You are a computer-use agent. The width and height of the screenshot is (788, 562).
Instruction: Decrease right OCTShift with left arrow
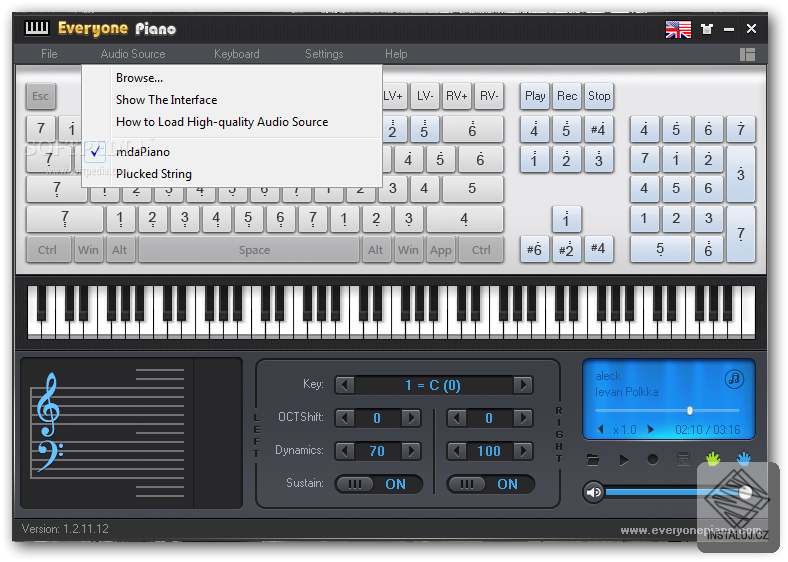(x=457, y=418)
